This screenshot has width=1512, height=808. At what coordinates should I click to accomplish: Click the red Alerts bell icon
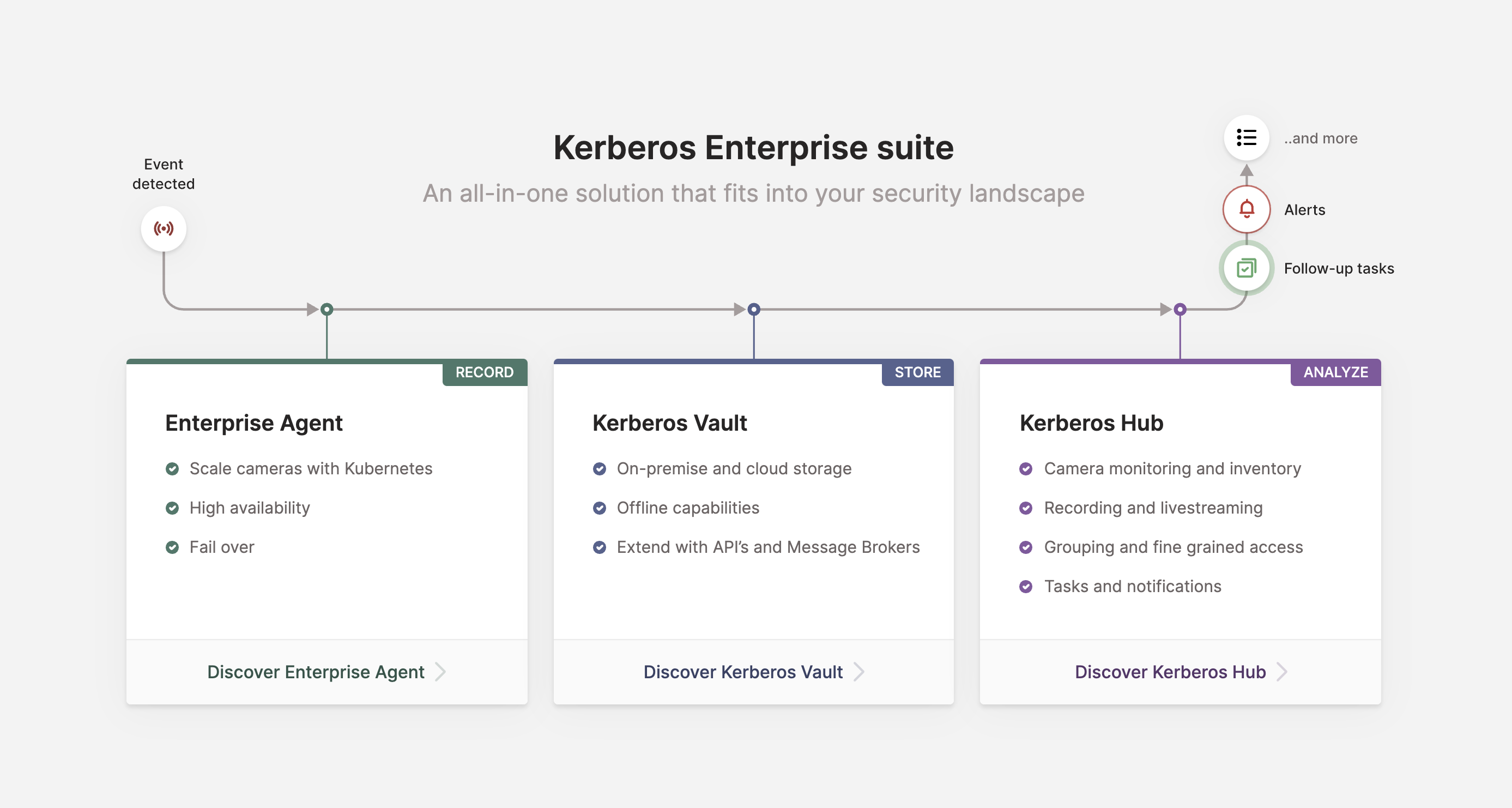pyautogui.click(x=1246, y=209)
